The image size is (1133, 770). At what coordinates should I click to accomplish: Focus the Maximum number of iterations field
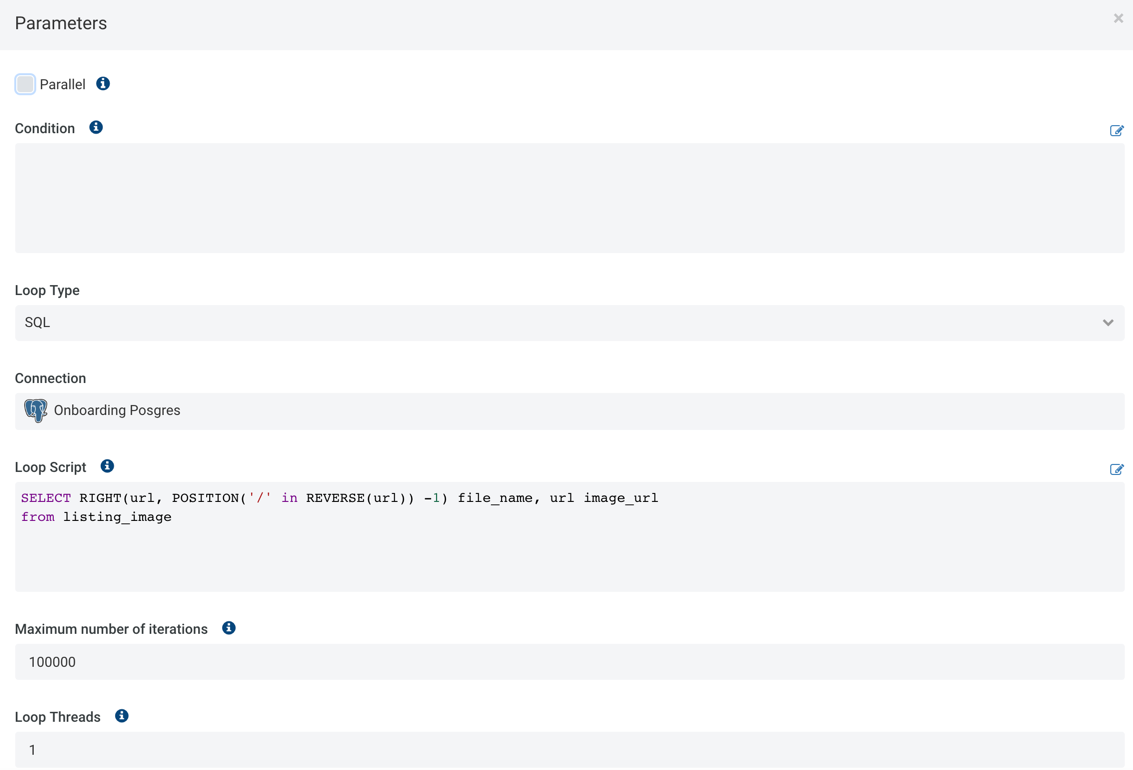(x=569, y=662)
